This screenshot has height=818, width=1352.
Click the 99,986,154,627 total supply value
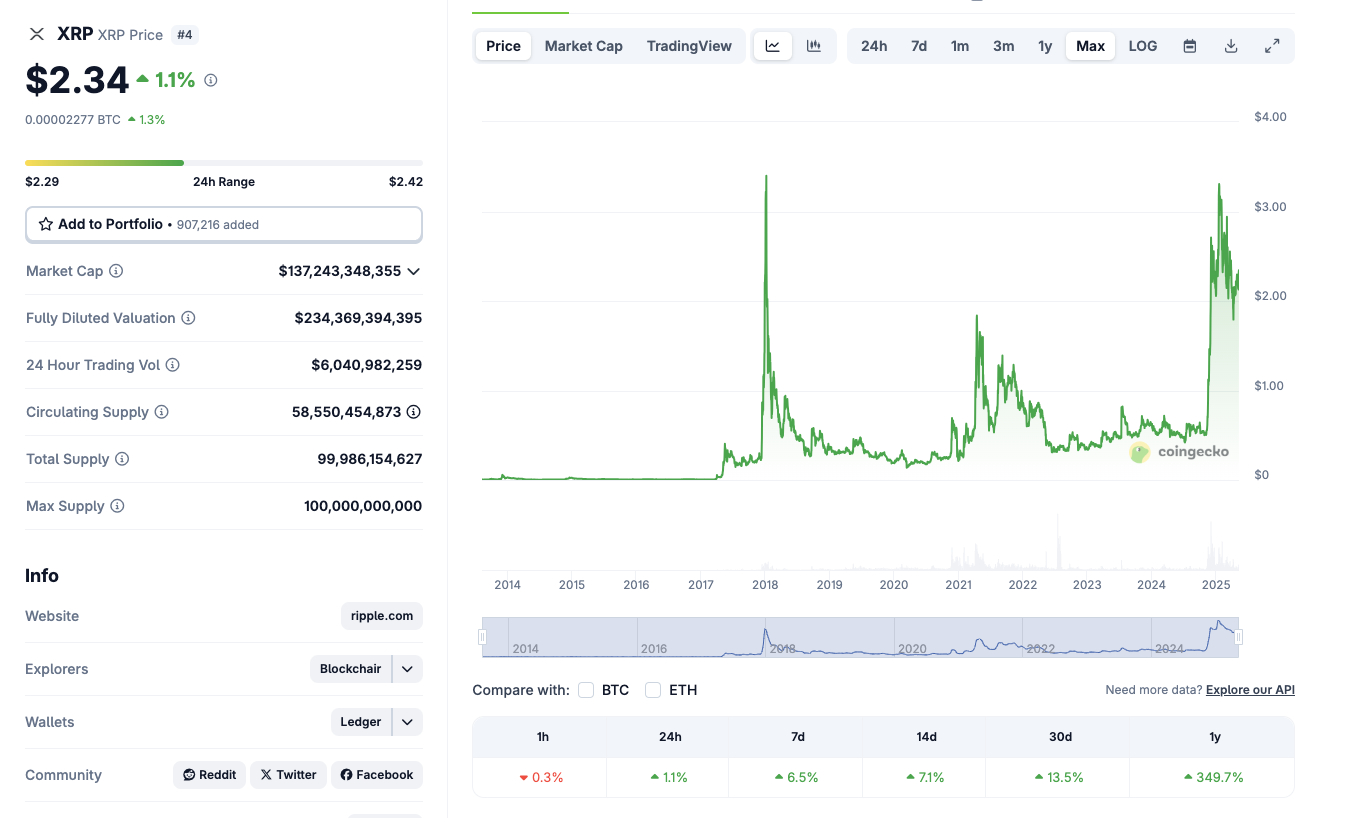pyautogui.click(x=370, y=459)
